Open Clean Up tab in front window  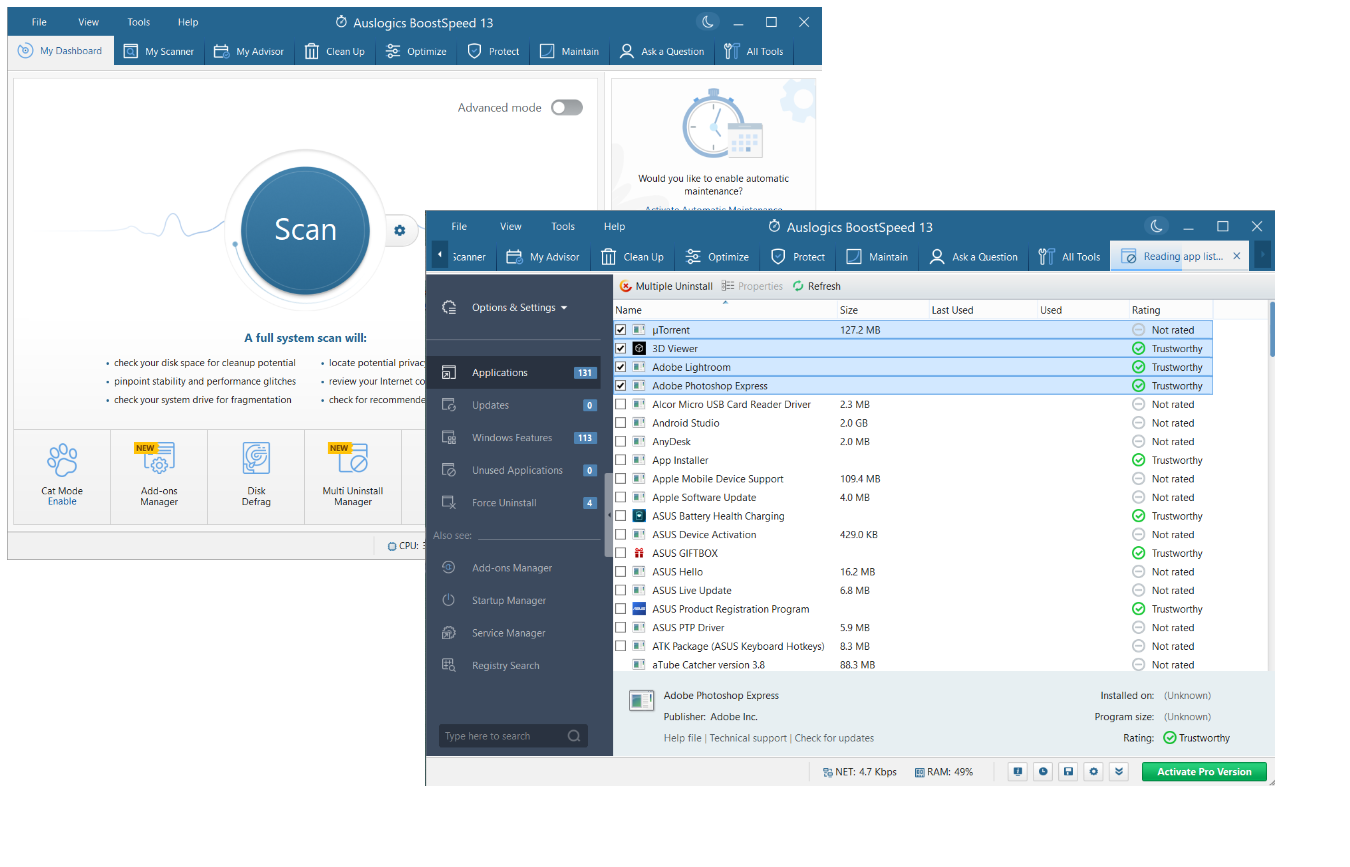point(631,257)
